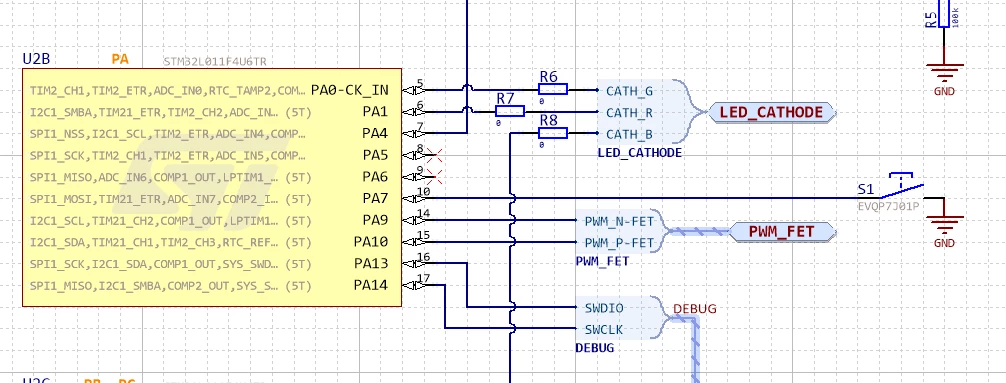Click the R7 designator text
The height and width of the screenshot is (383, 1006).
506,99
